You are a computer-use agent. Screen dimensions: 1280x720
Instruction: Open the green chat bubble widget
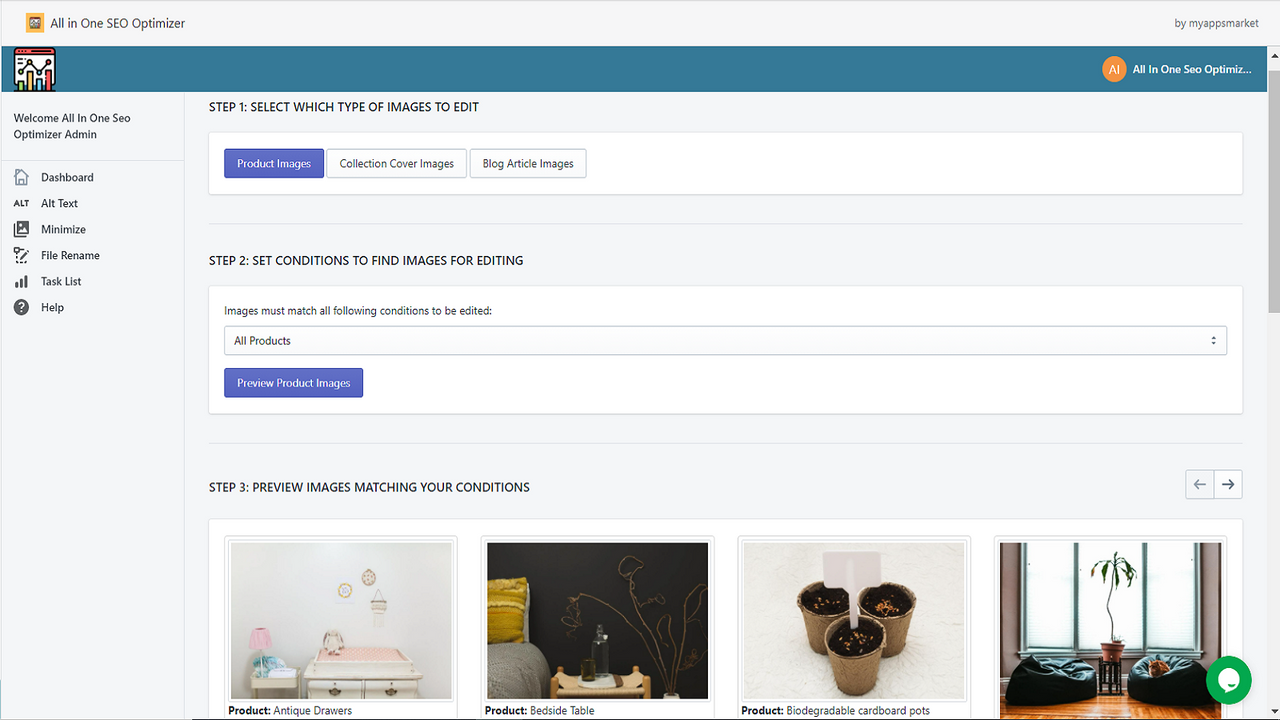click(1228, 680)
